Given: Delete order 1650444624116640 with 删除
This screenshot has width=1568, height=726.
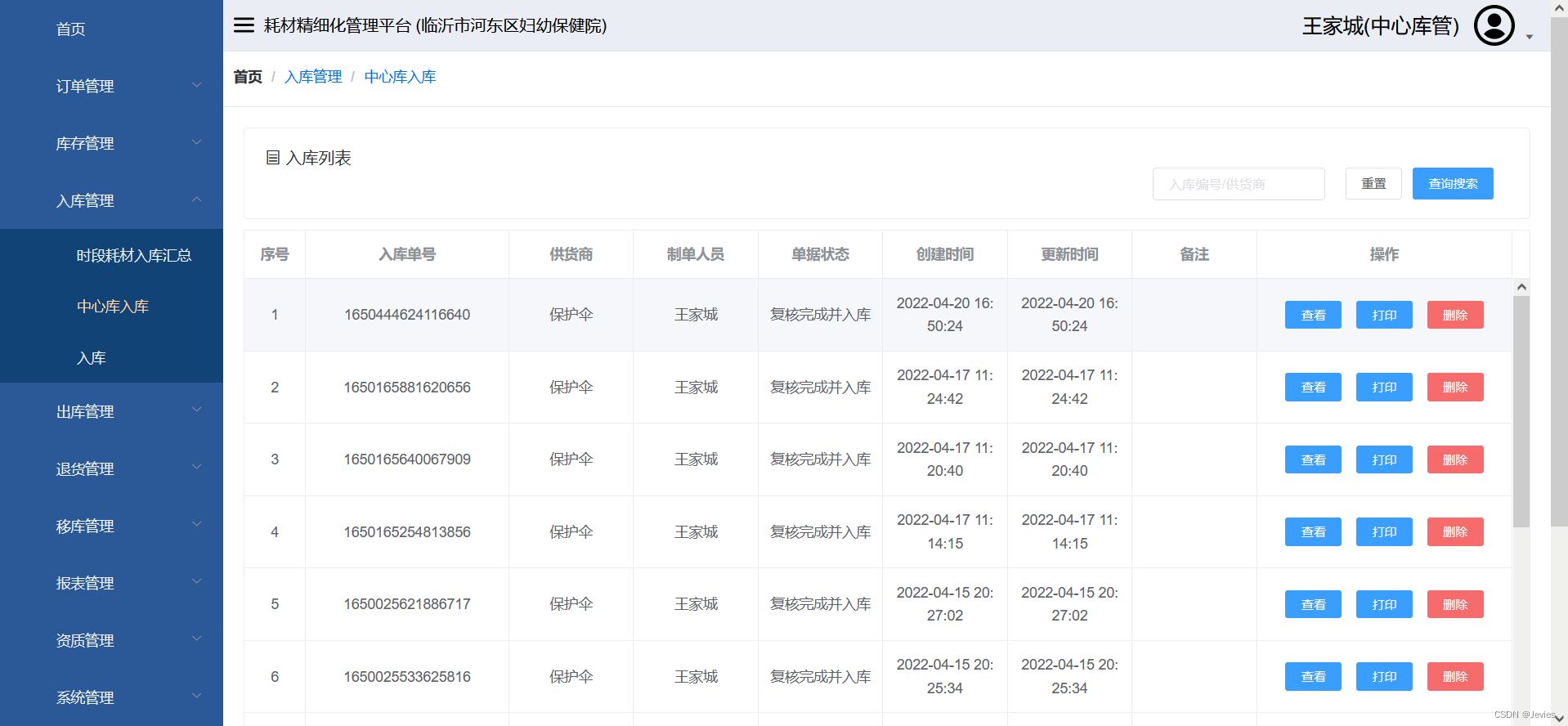Looking at the screenshot, I should tap(1455, 315).
